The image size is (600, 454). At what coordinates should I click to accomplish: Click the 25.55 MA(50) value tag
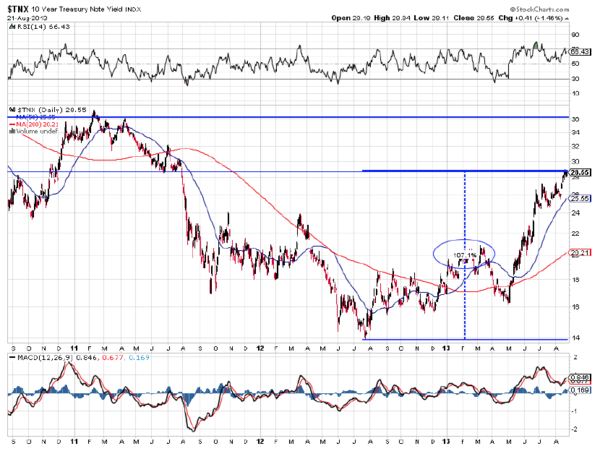coord(577,198)
